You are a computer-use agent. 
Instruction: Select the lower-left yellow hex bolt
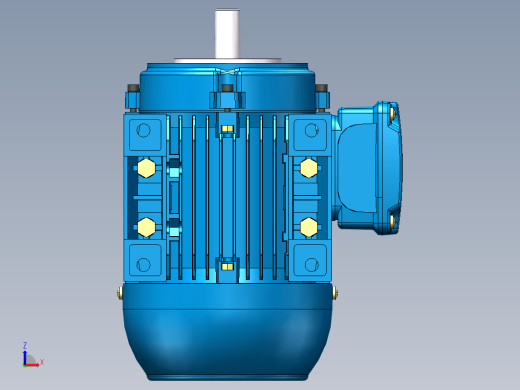(146, 227)
